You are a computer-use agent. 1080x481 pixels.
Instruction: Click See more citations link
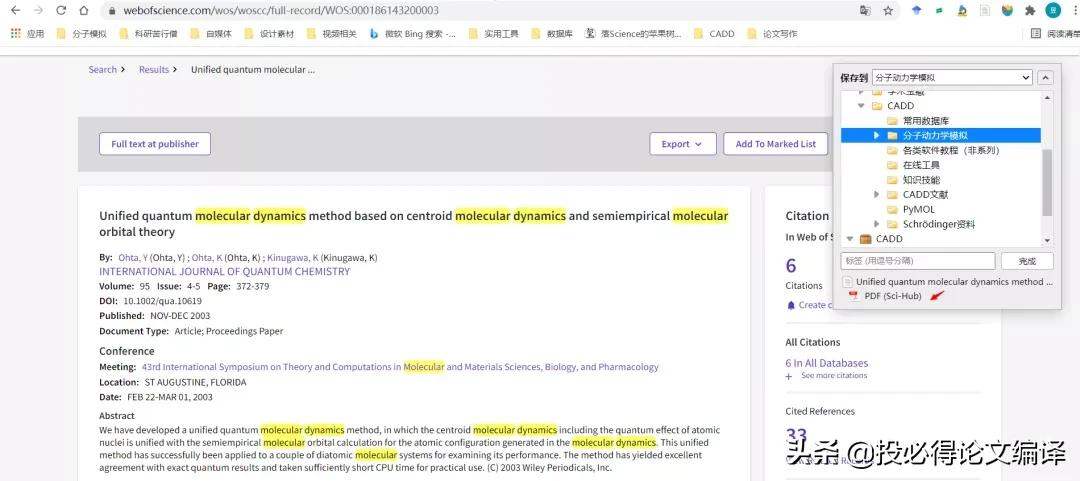pos(834,376)
